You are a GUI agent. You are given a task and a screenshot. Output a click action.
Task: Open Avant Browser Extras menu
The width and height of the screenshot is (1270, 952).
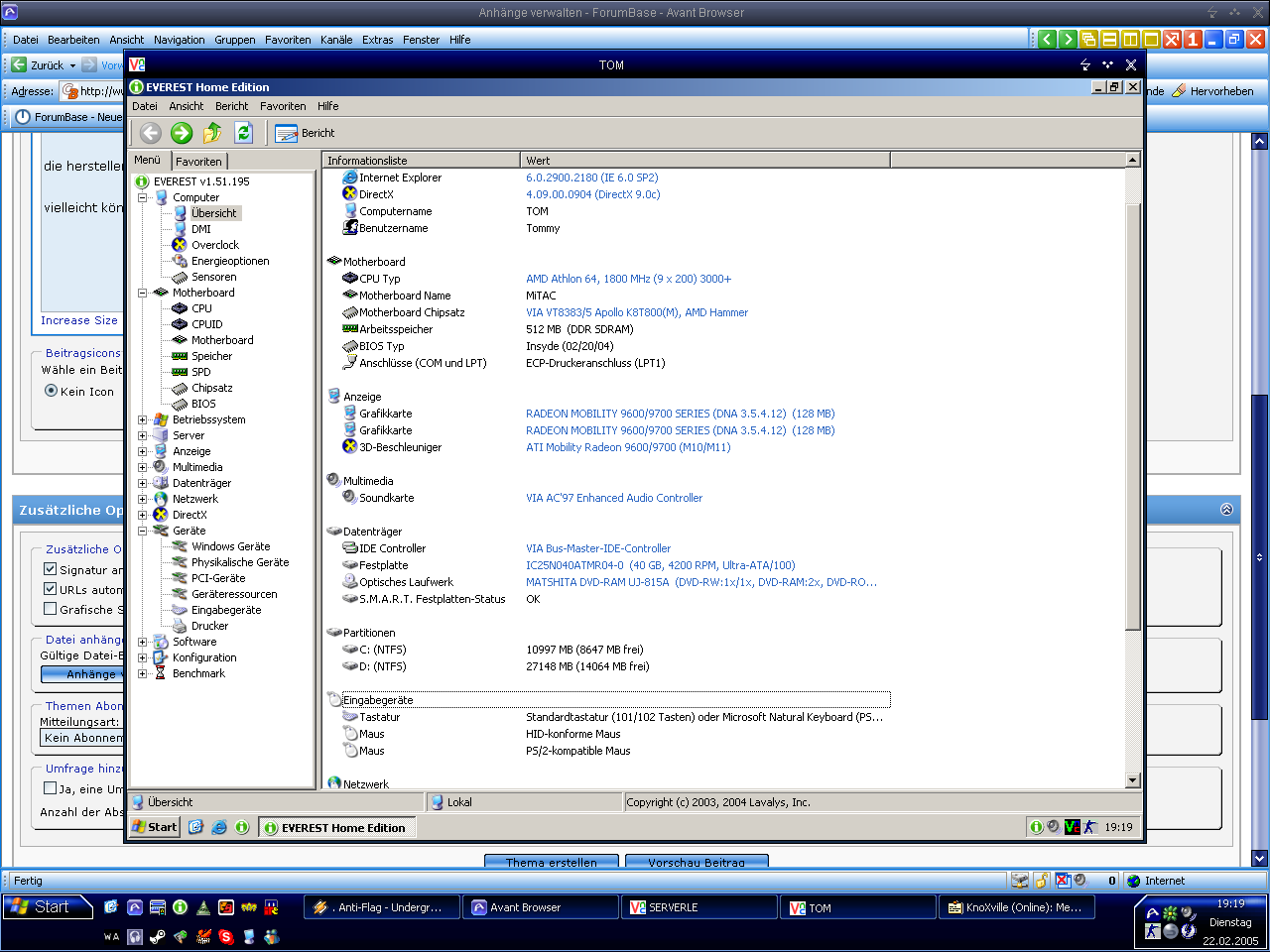[x=377, y=40]
